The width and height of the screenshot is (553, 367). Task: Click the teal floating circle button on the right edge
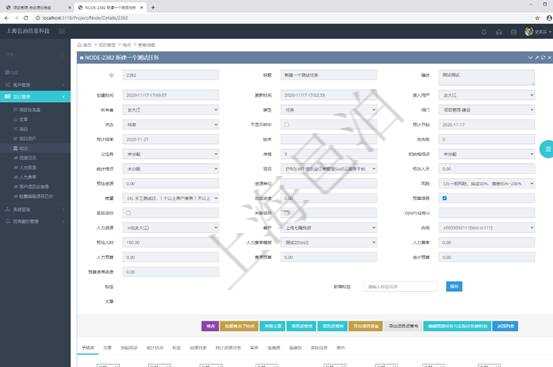click(547, 149)
